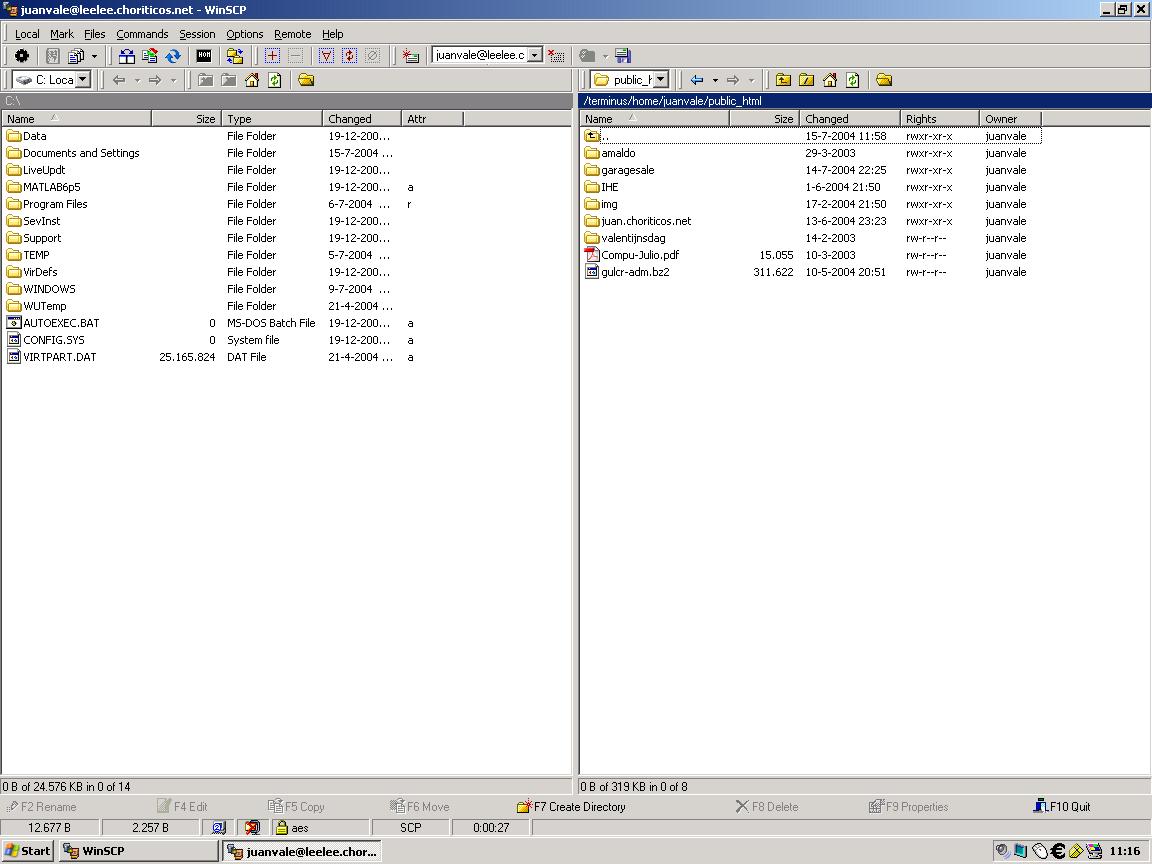The height and width of the screenshot is (864, 1152).
Task: Click the Windows Start button
Action: pyautogui.click(x=28, y=851)
